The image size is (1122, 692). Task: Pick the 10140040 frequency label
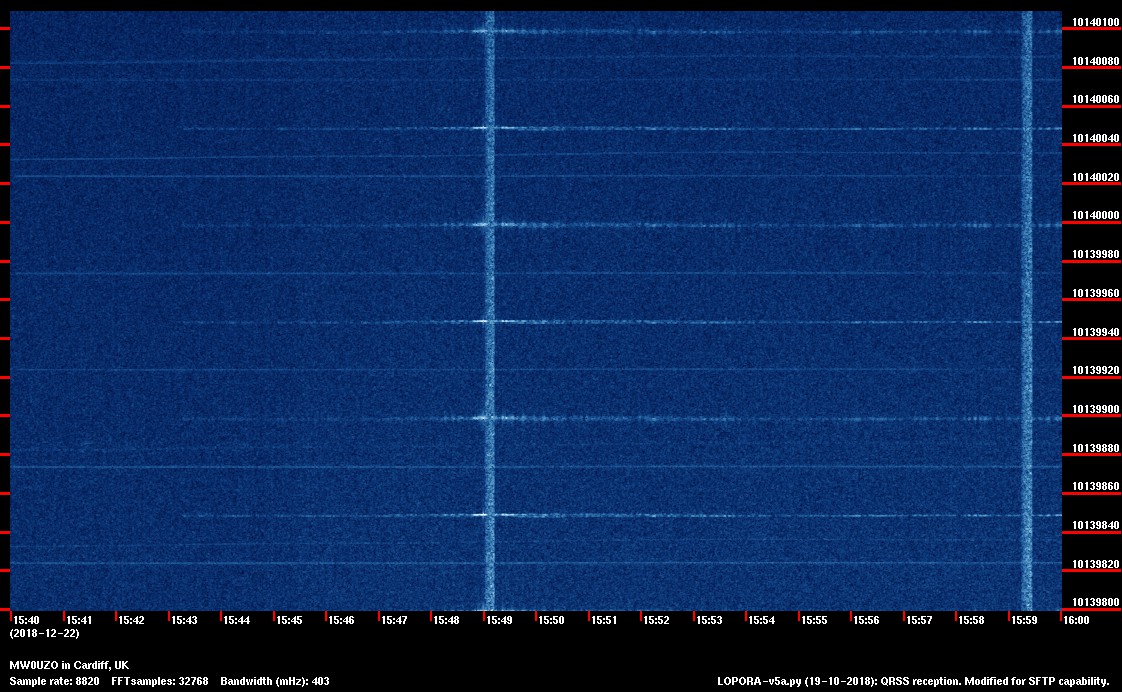click(x=1095, y=139)
